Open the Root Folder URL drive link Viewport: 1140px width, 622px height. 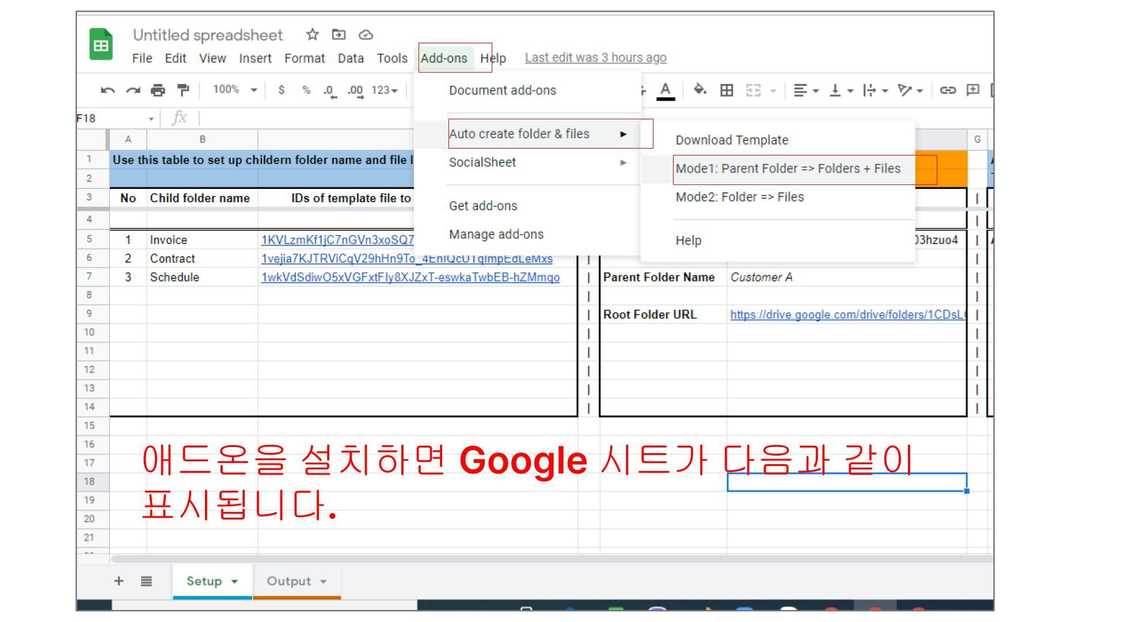pyautogui.click(x=847, y=314)
